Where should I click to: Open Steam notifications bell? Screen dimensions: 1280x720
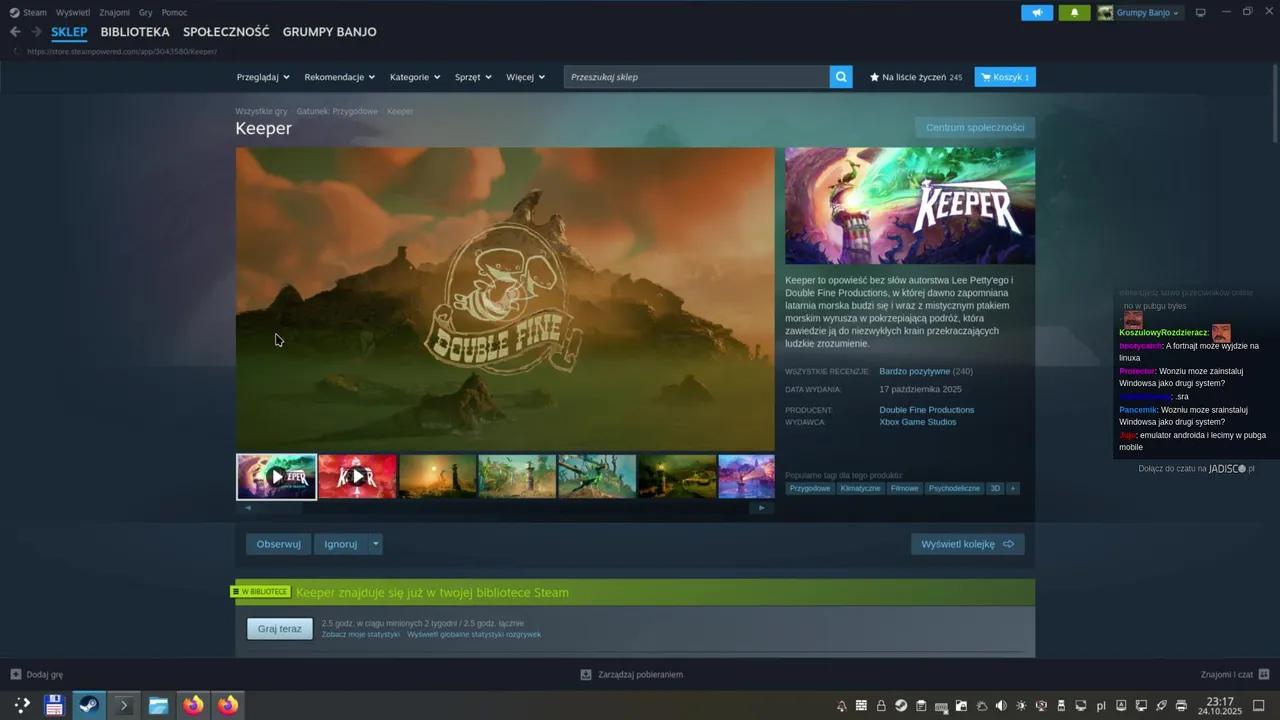point(1074,13)
